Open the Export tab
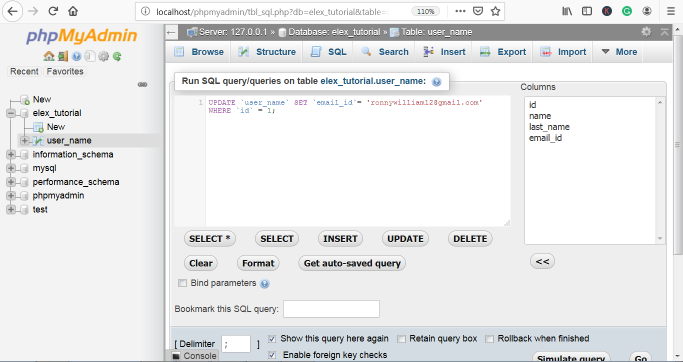 click(503, 52)
